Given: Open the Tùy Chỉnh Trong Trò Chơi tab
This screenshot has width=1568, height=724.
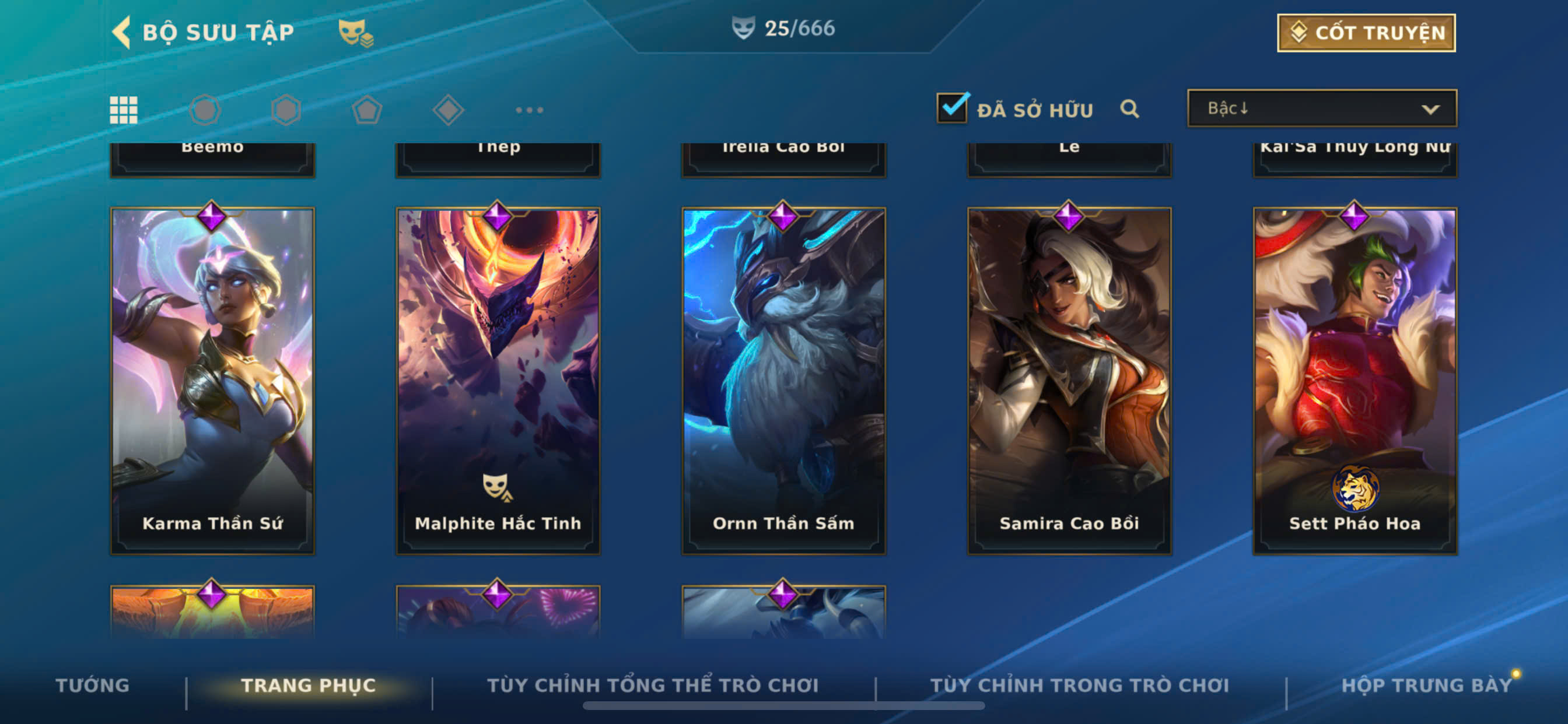Looking at the screenshot, I should (x=1080, y=685).
